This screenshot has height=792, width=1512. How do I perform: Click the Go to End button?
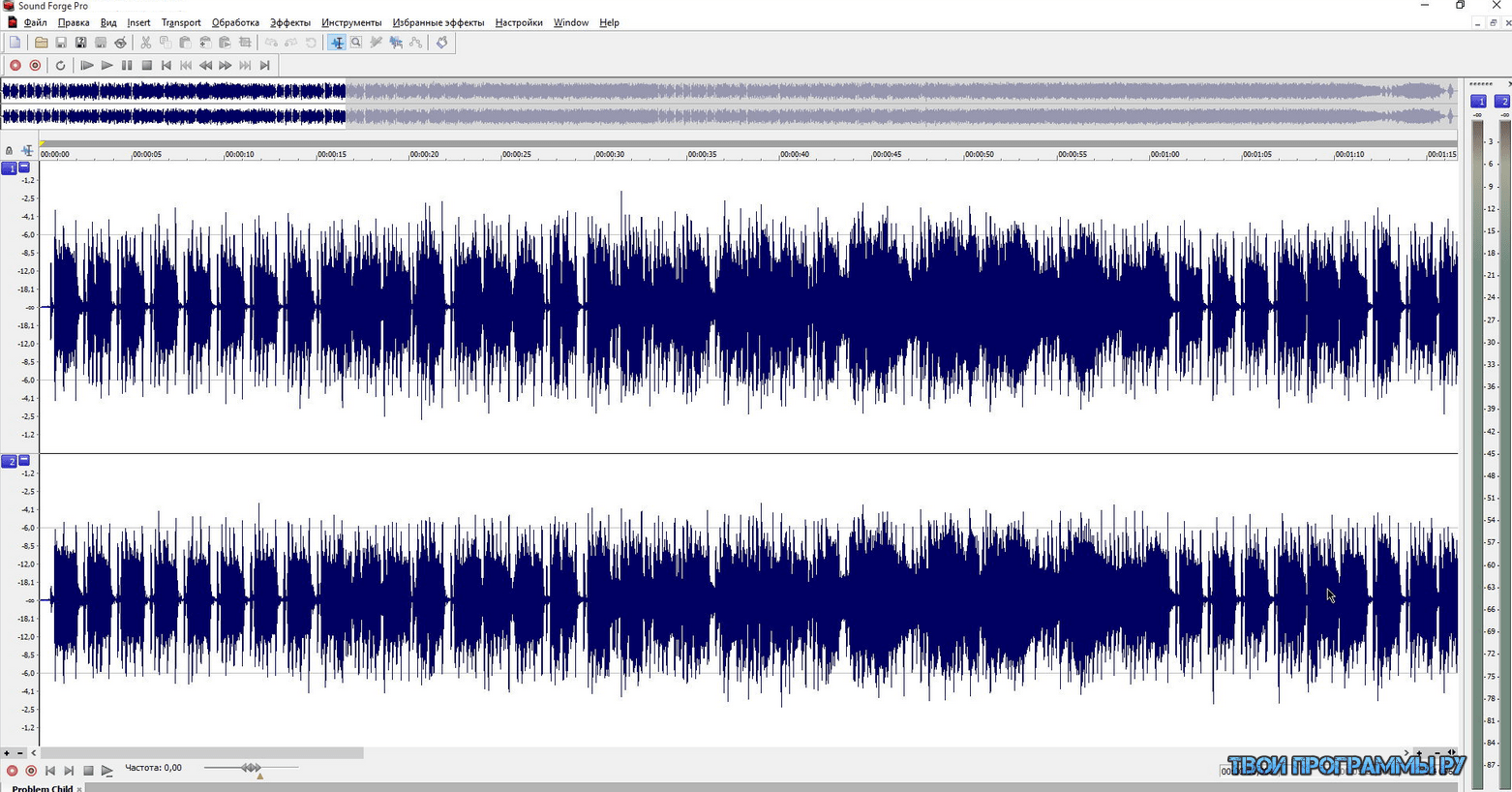tap(265, 66)
